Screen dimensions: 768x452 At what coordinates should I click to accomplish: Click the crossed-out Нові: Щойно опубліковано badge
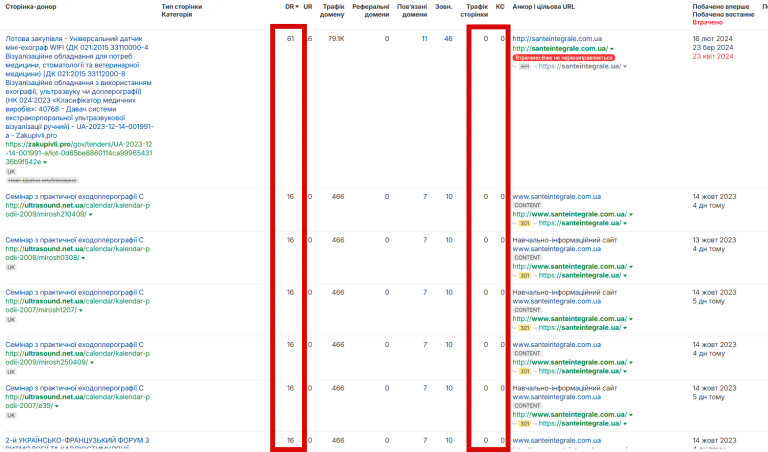pos(43,181)
